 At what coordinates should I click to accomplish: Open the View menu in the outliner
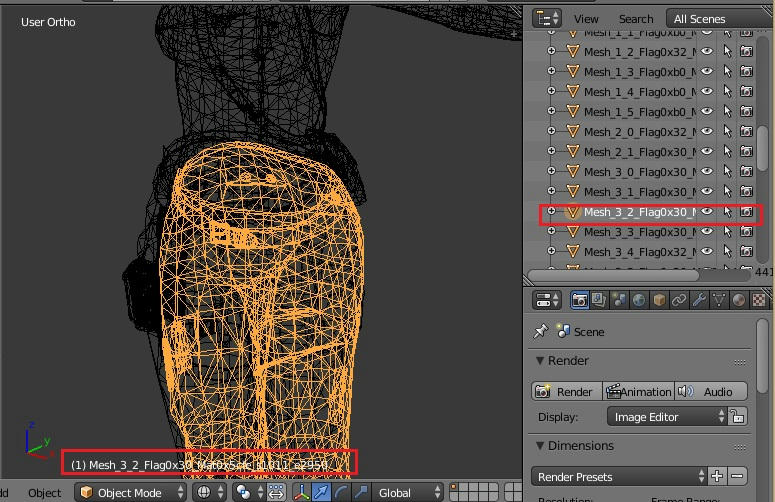[x=586, y=18]
